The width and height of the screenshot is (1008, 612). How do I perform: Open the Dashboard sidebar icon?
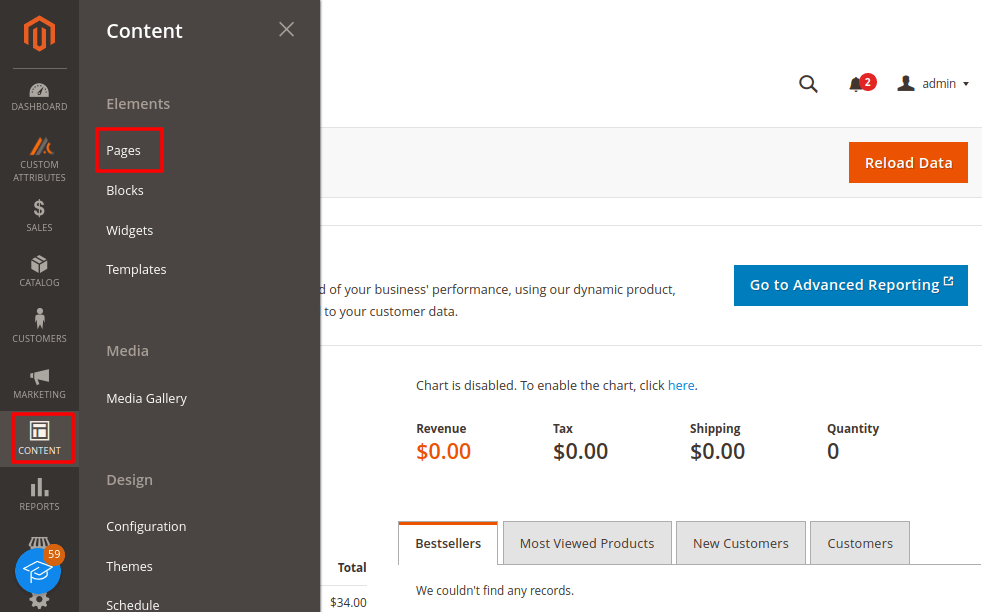pyautogui.click(x=39, y=97)
